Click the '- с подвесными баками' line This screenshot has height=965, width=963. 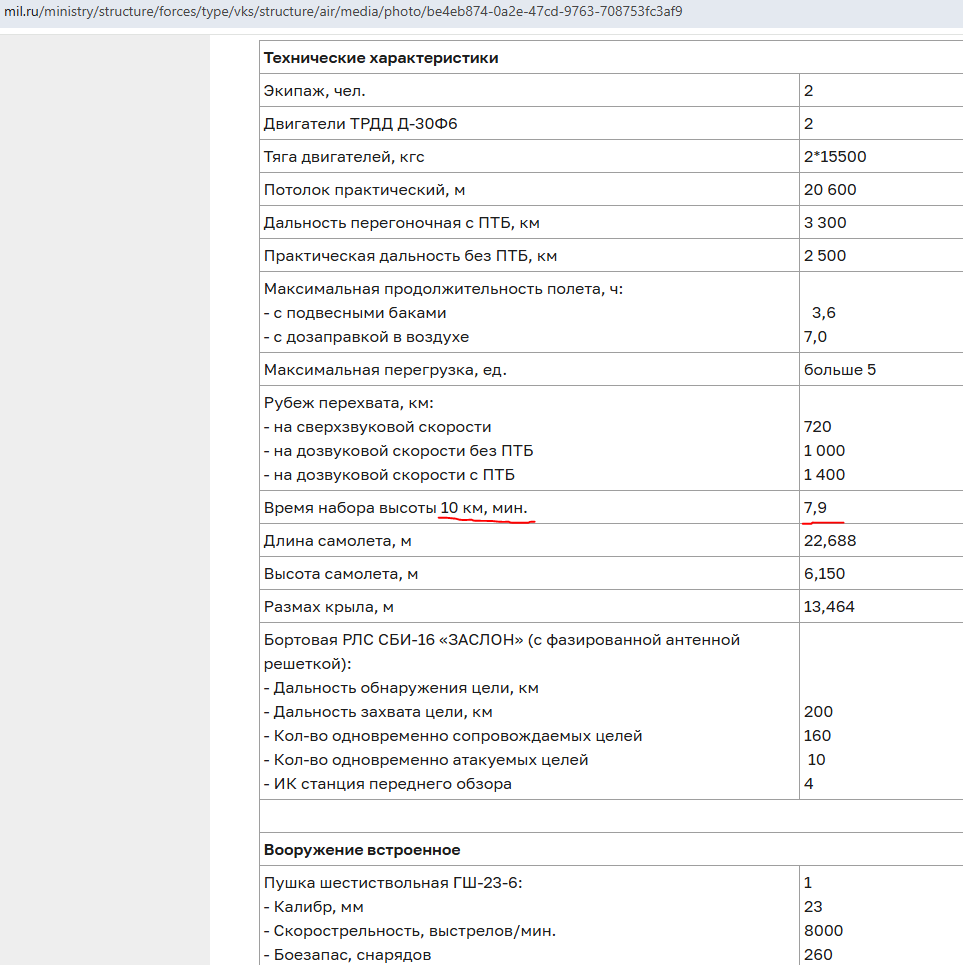point(355,313)
